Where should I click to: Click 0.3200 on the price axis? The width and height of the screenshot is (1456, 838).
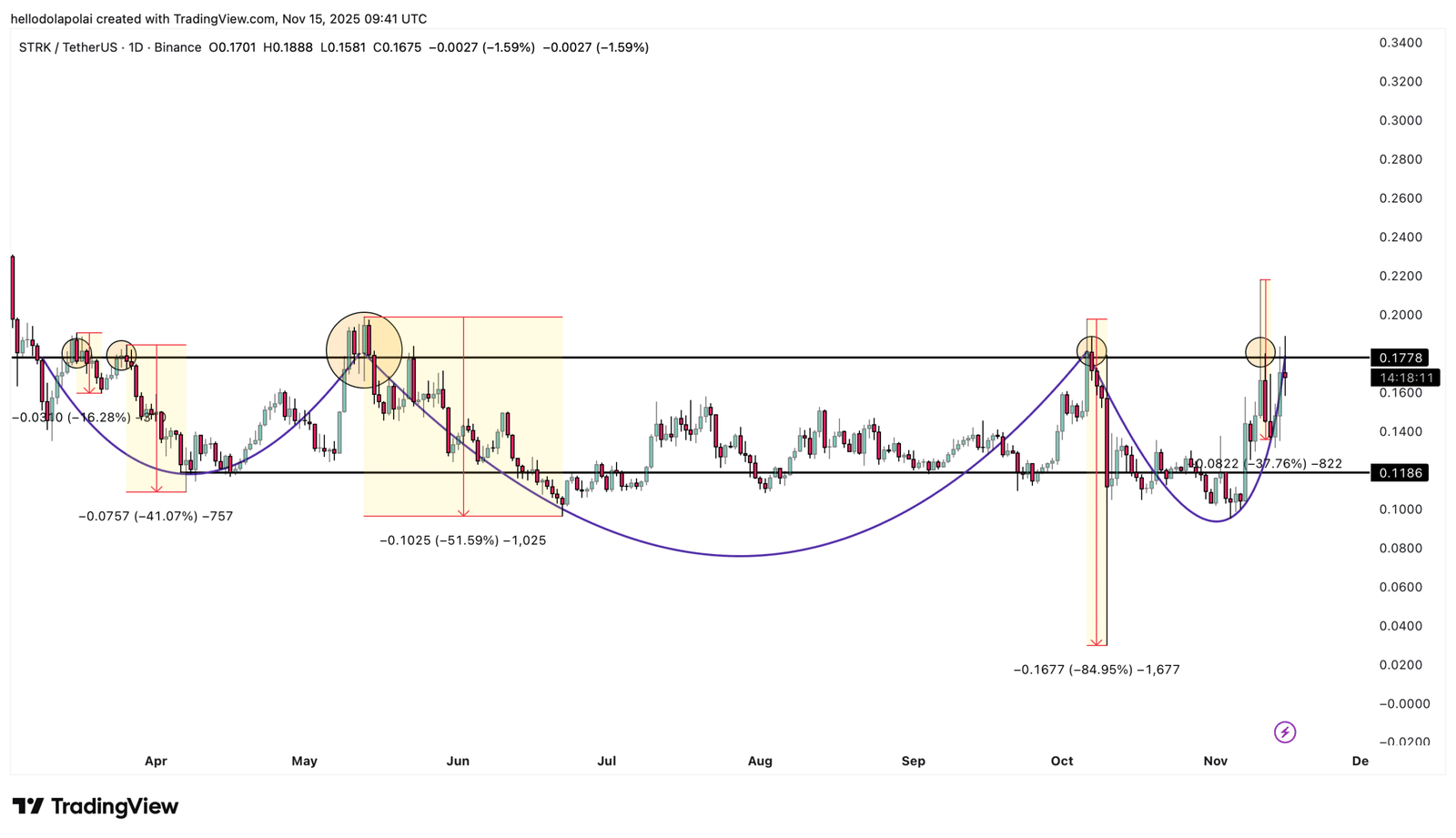pyautogui.click(x=1400, y=82)
